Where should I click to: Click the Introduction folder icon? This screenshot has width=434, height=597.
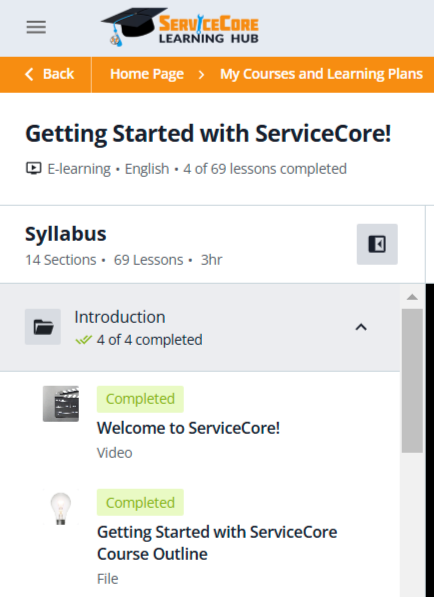(x=43, y=327)
